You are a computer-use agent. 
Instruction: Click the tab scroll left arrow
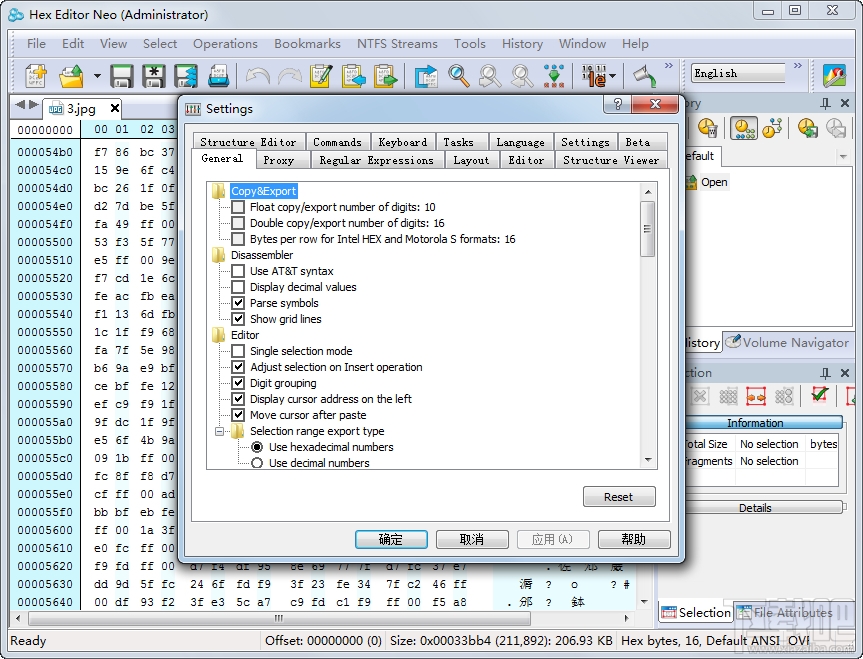click(x=20, y=104)
